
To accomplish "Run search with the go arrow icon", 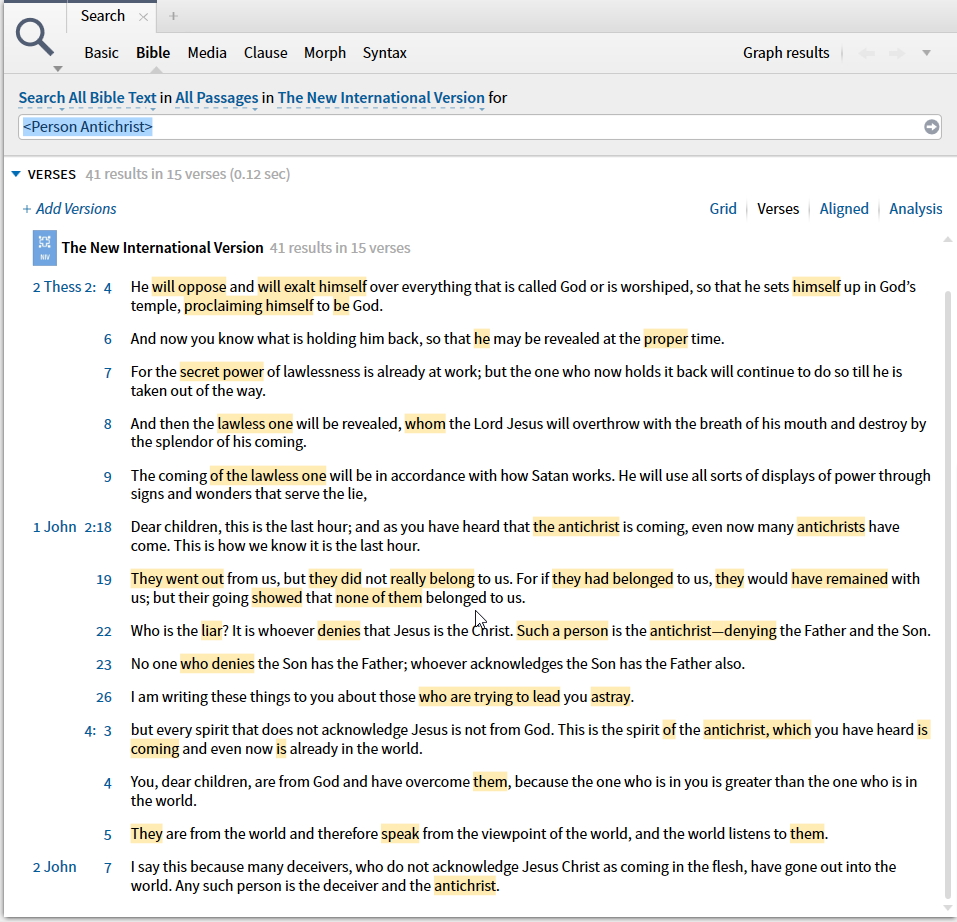I will point(931,127).
